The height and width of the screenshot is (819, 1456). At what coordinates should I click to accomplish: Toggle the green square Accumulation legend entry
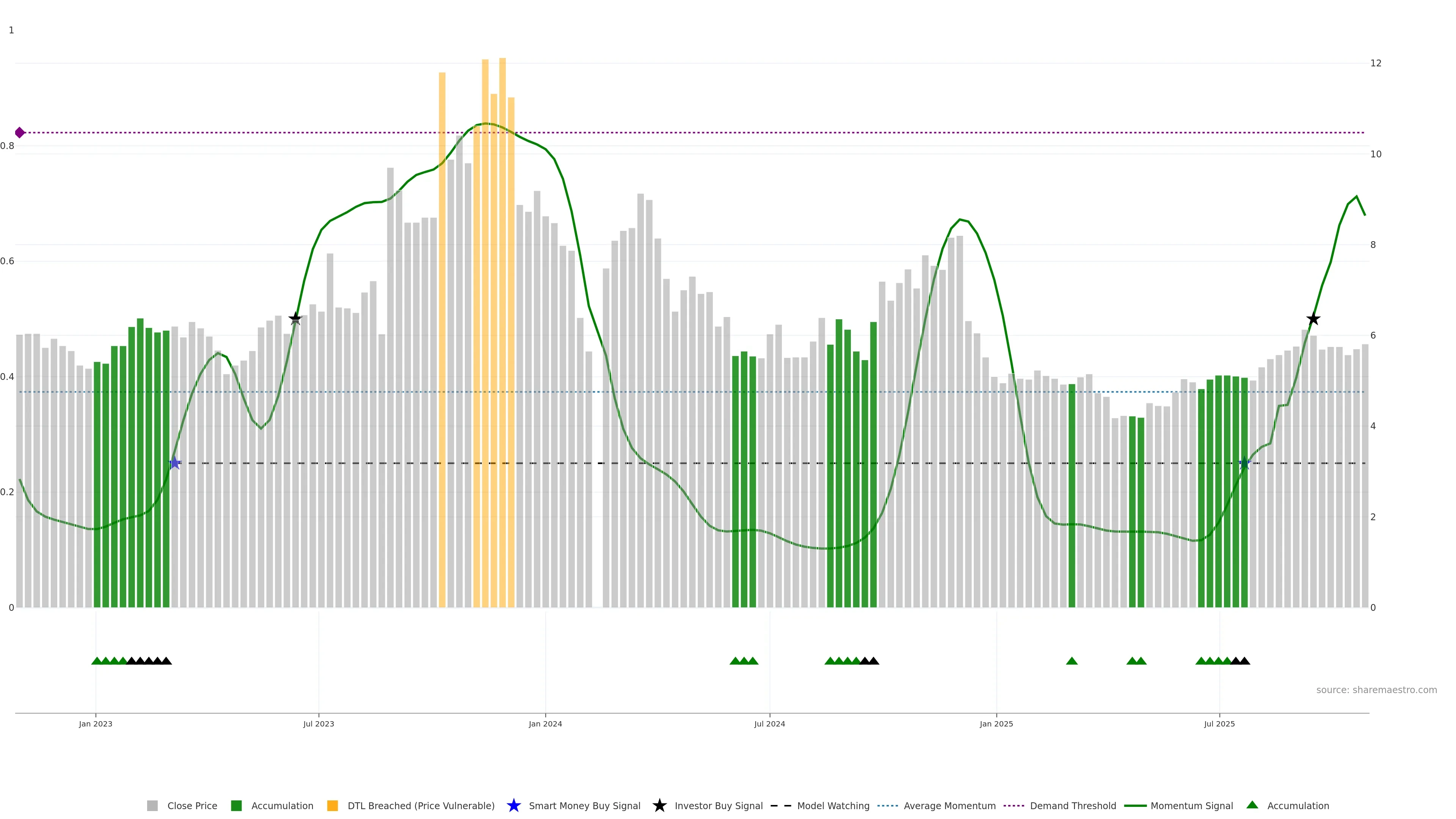click(x=281, y=805)
